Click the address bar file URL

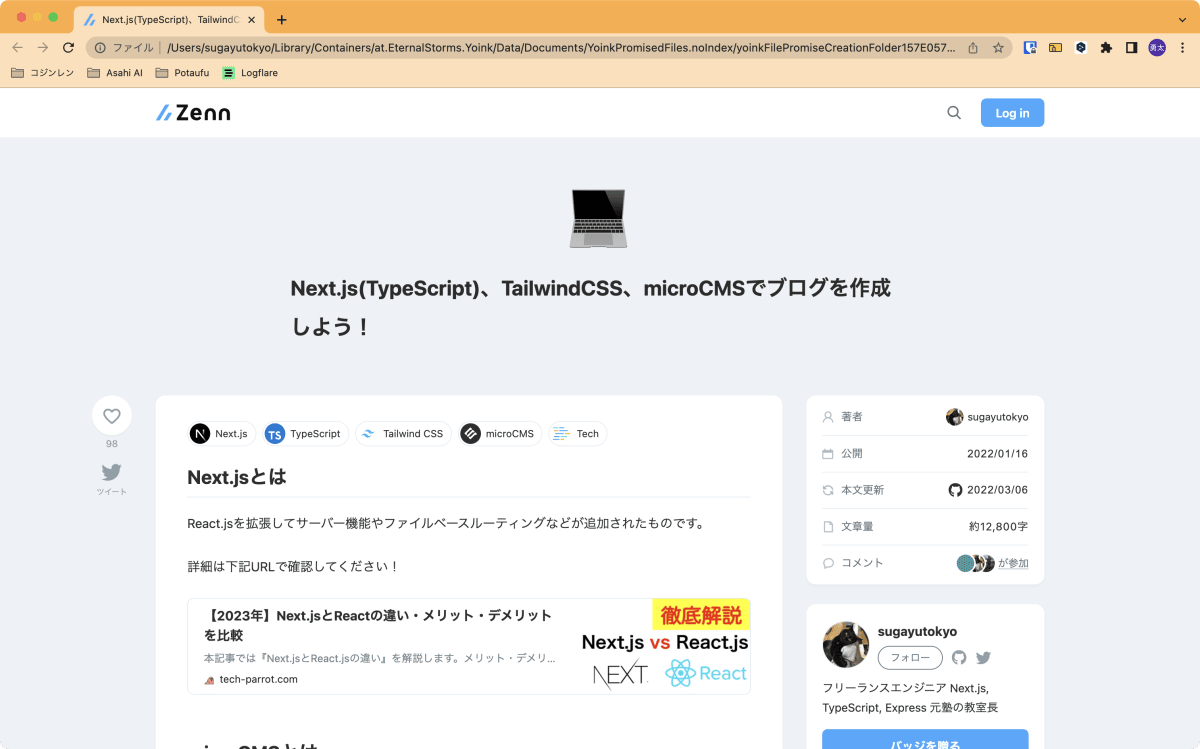(x=560, y=47)
